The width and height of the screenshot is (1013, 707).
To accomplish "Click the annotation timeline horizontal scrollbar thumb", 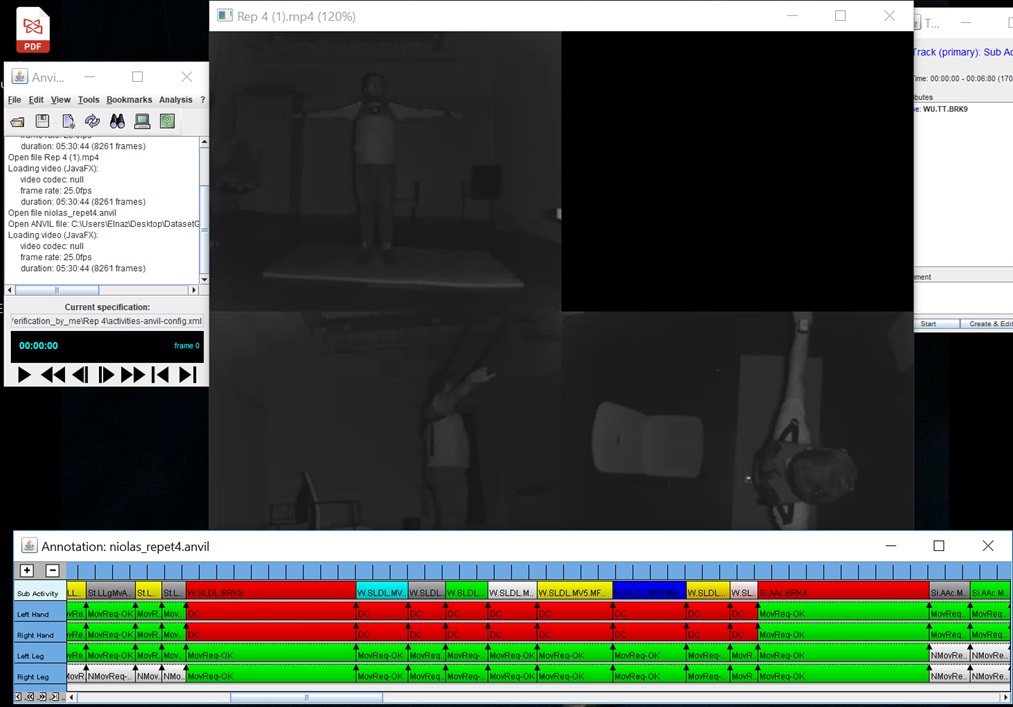I will click(306, 697).
